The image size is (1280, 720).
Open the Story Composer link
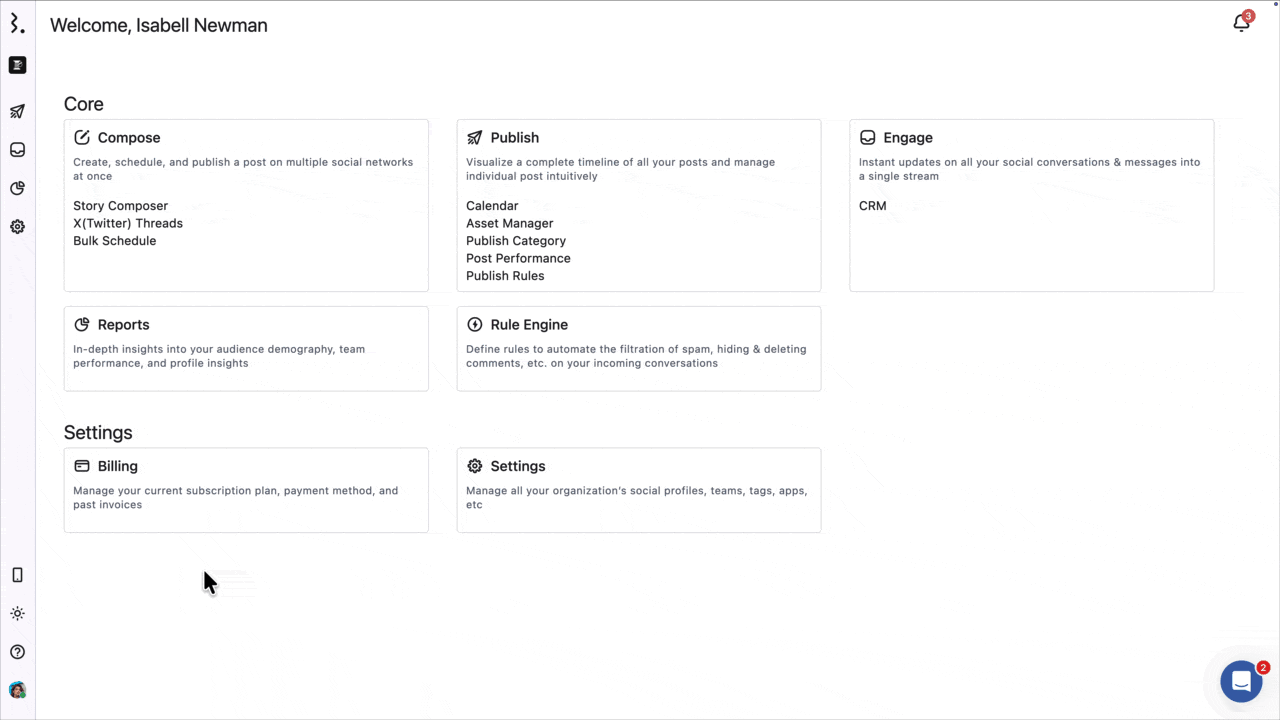[120, 206]
